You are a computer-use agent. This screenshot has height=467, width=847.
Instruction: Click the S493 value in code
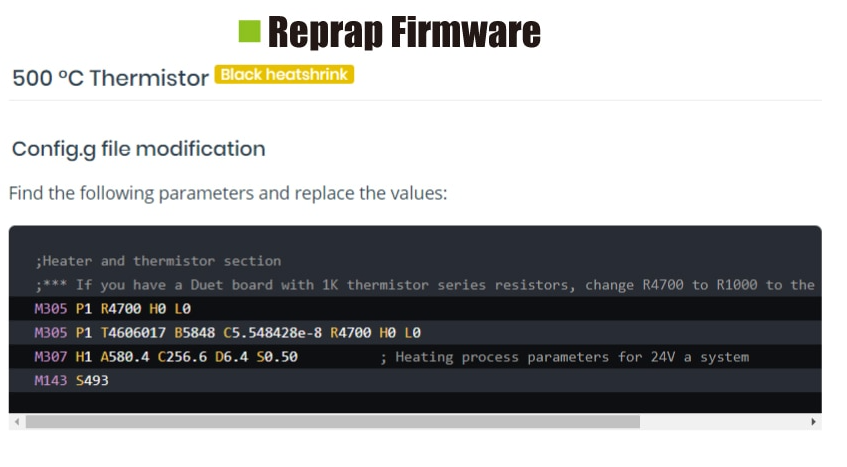point(92,381)
